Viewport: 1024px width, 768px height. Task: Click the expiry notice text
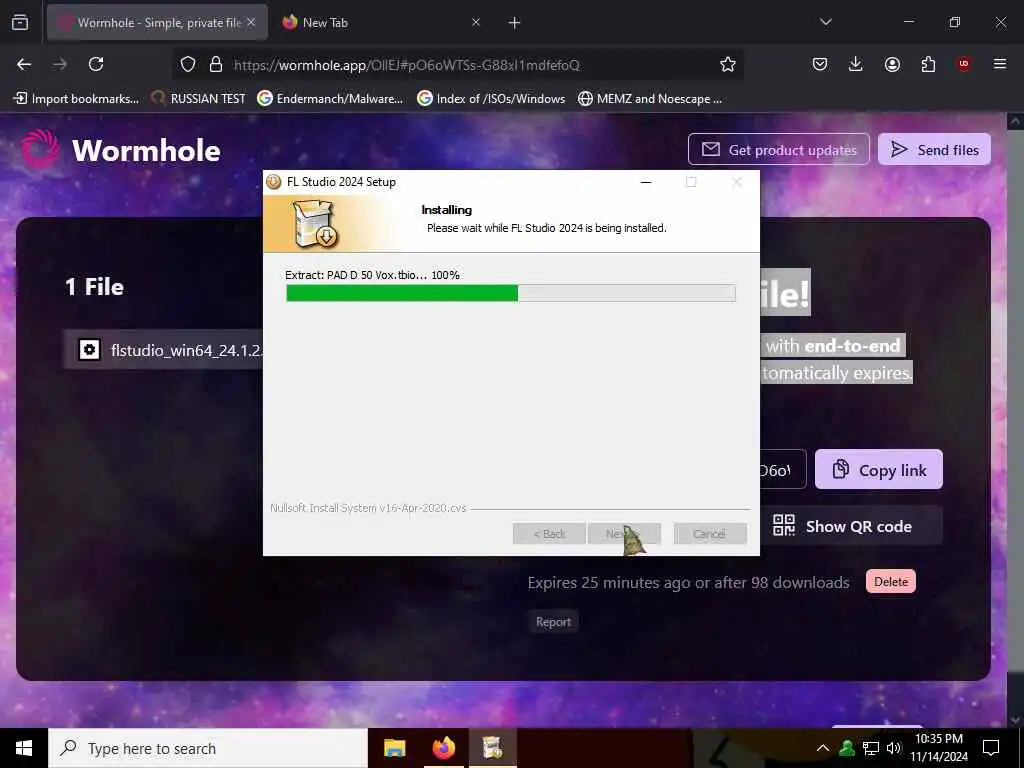click(688, 582)
